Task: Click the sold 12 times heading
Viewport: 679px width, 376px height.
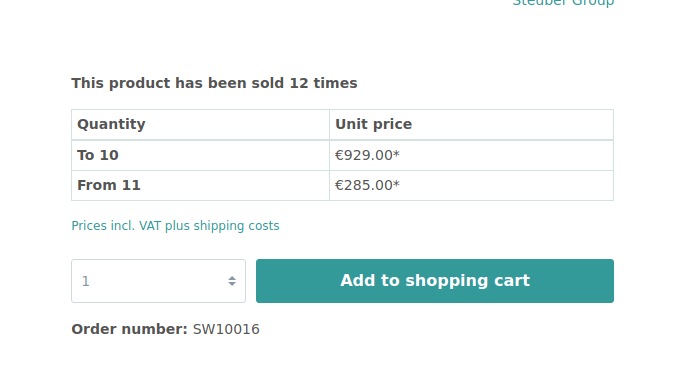Action: pyautogui.click(x=214, y=83)
